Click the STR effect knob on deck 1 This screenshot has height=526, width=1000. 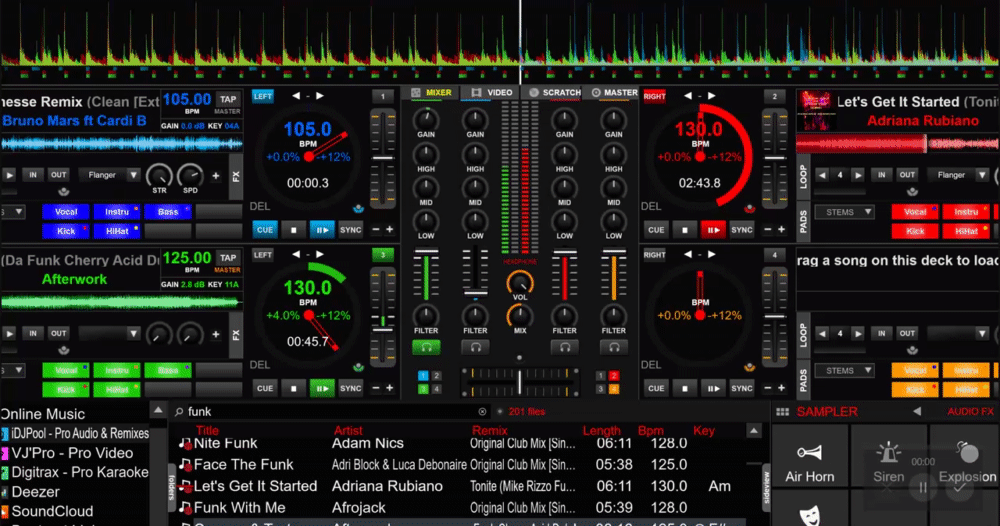(x=159, y=175)
